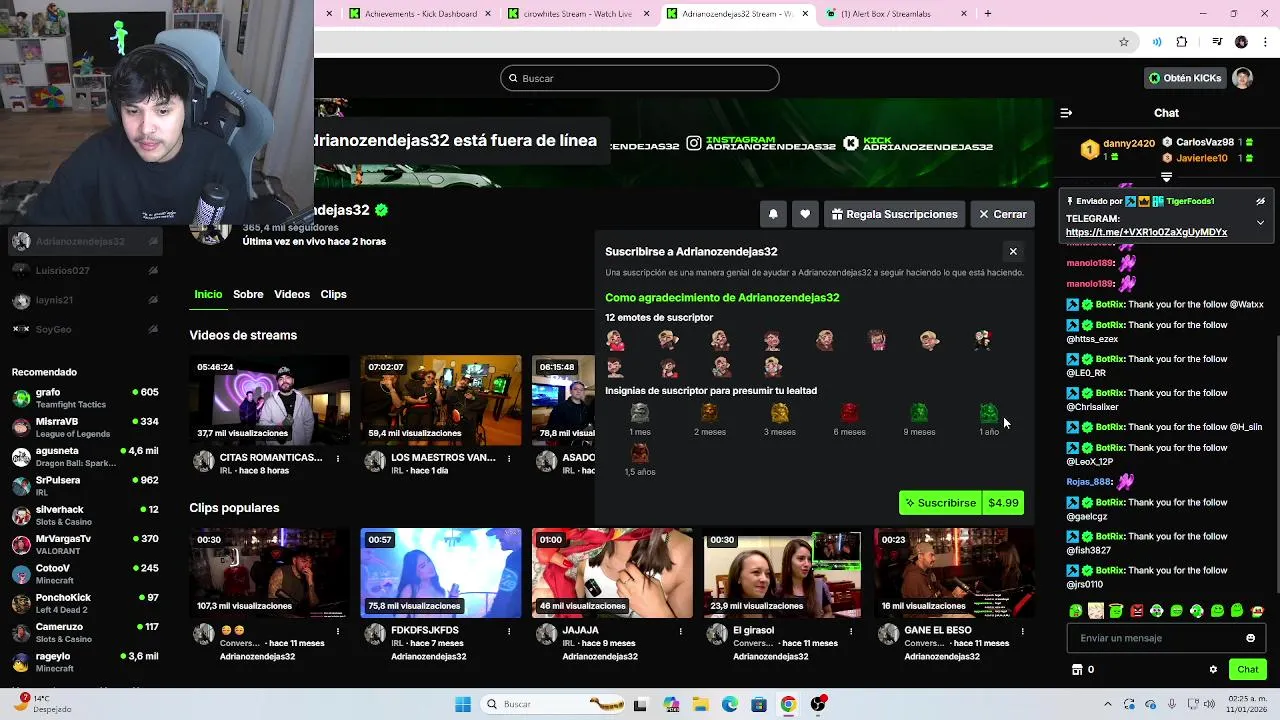The image size is (1280, 720).
Task: Open followed channel Luisrios027
Action: pos(85,271)
